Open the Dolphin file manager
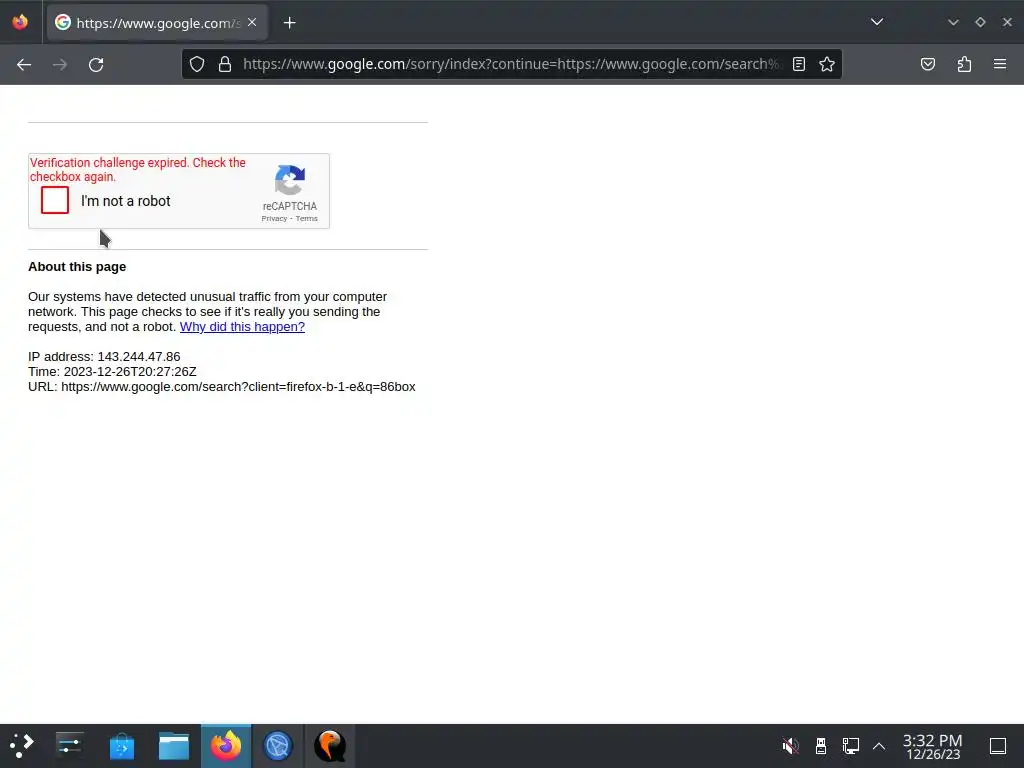Viewport: 1024px width, 768px height. click(x=174, y=746)
